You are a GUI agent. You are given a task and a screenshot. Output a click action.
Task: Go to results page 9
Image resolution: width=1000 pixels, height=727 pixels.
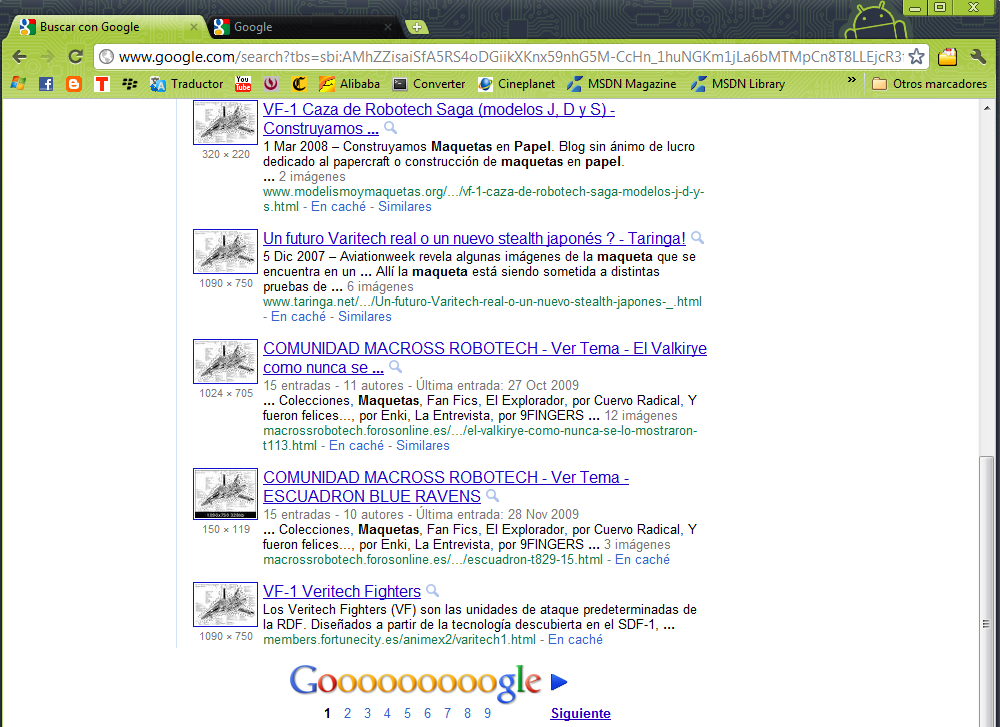click(487, 714)
